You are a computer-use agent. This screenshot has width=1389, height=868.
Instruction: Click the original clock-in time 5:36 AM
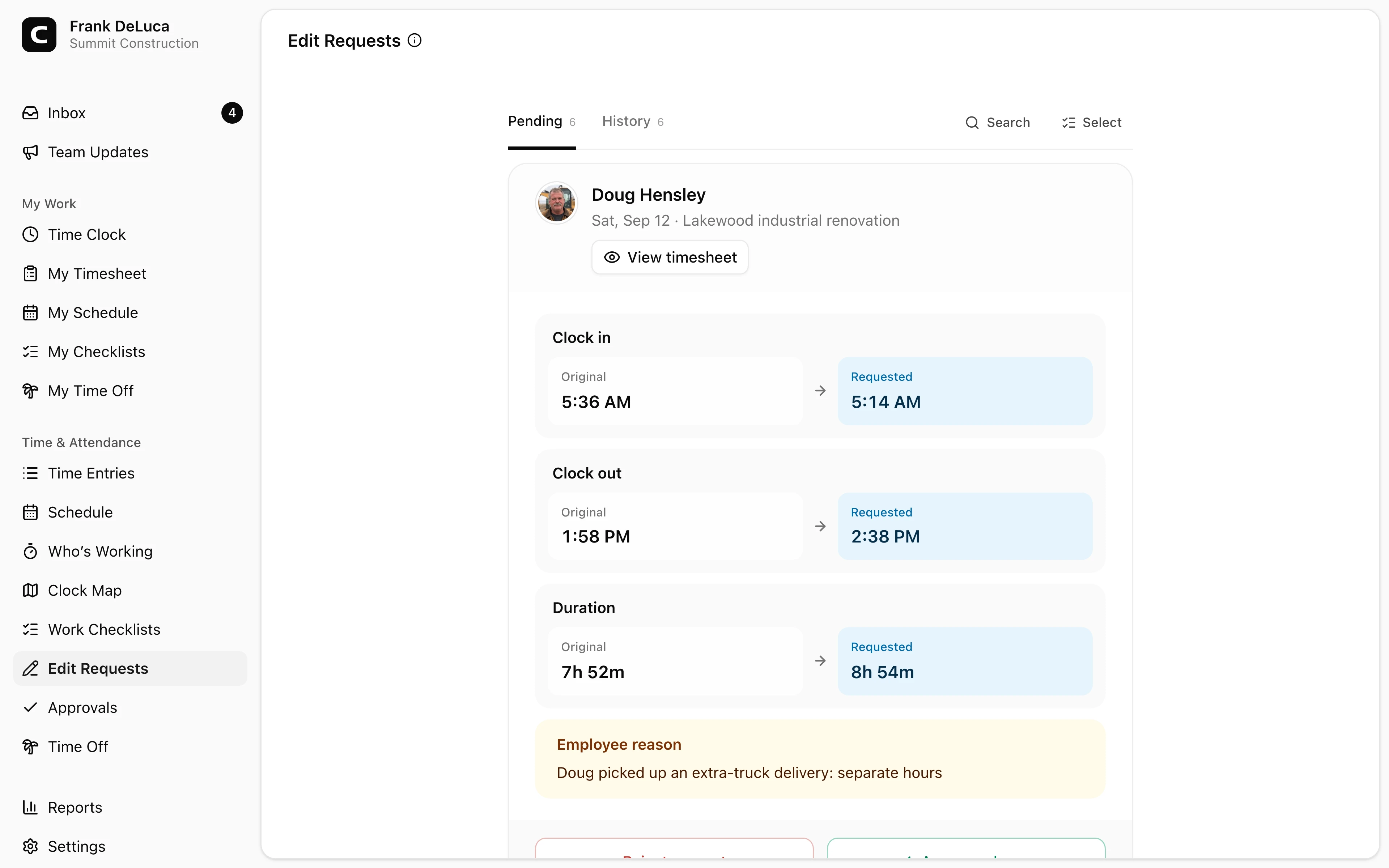click(x=596, y=402)
